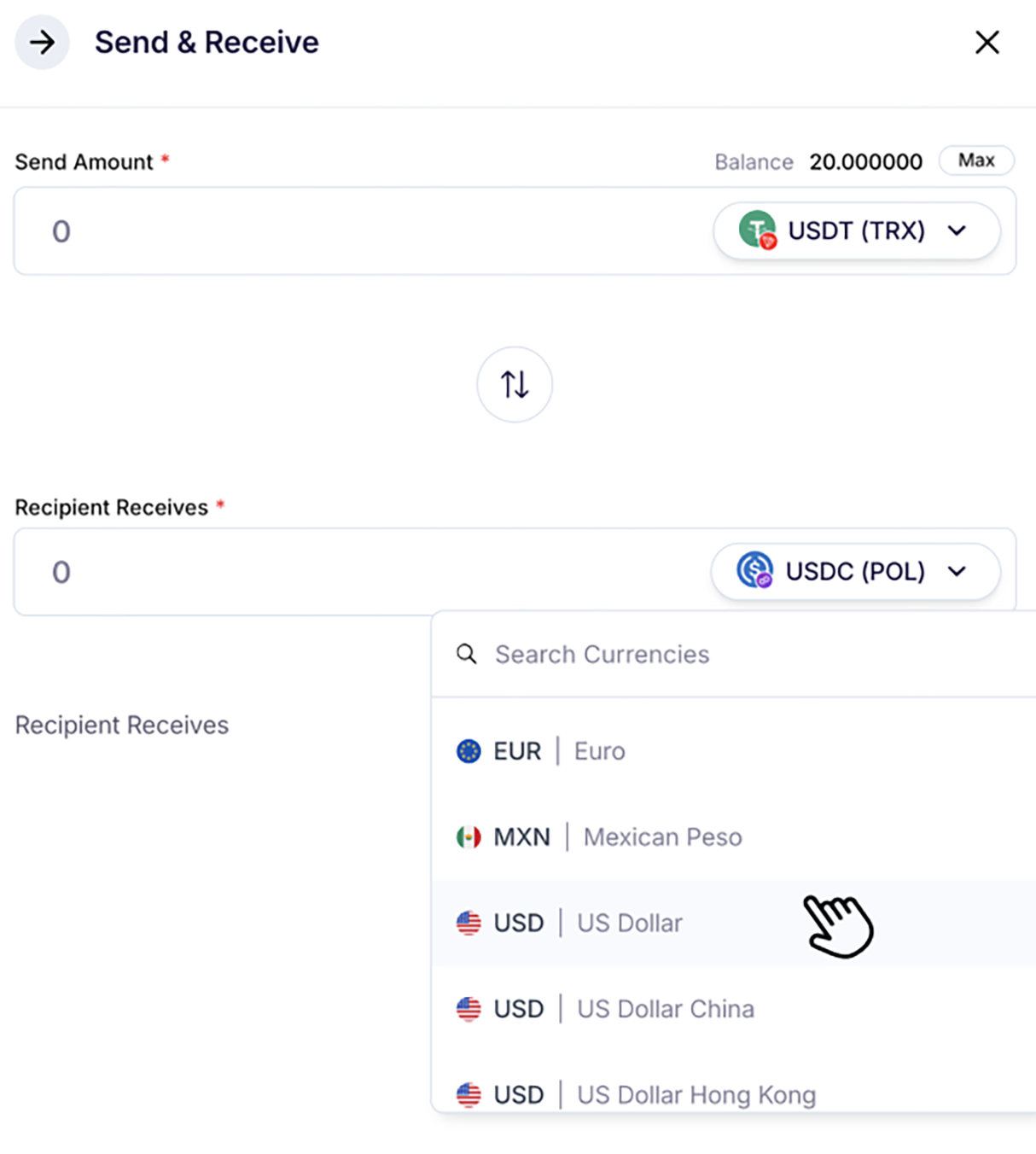Image resolution: width=1036 pixels, height=1154 pixels.
Task: Choose USD US Dollar China option
Action: pyautogui.click(x=734, y=1009)
